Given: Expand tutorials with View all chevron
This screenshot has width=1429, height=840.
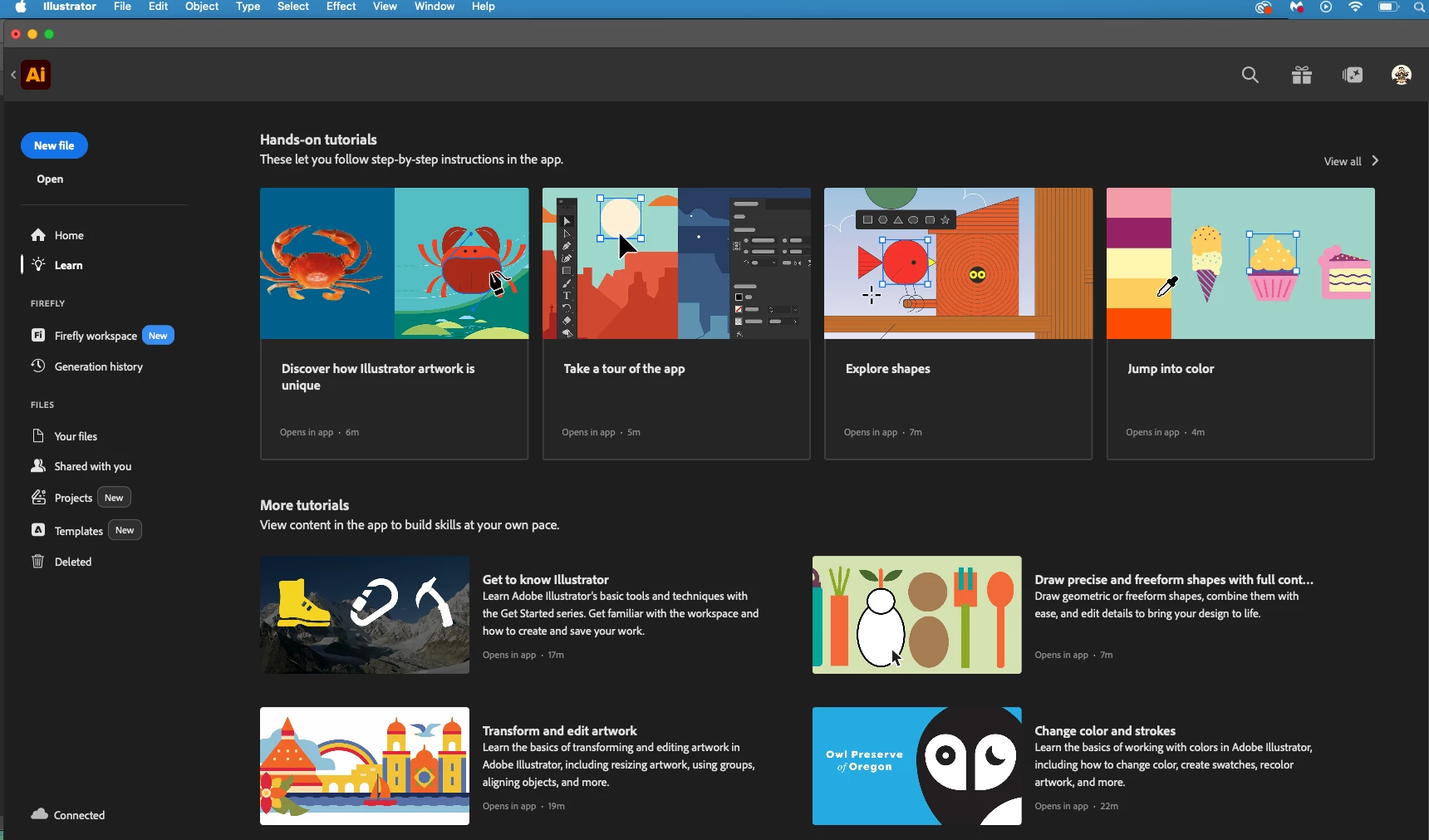Looking at the screenshot, I should [1376, 160].
